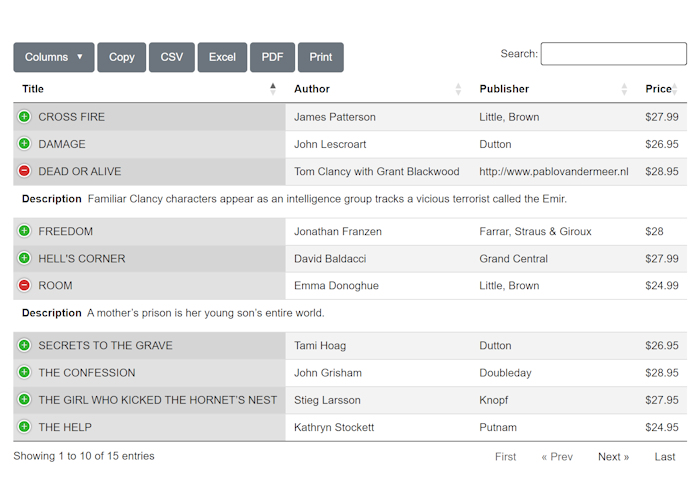The width and height of the screenshot is (700, 500).
Task: Click the $27.95 price cell
Action: (x=662, y=400)
